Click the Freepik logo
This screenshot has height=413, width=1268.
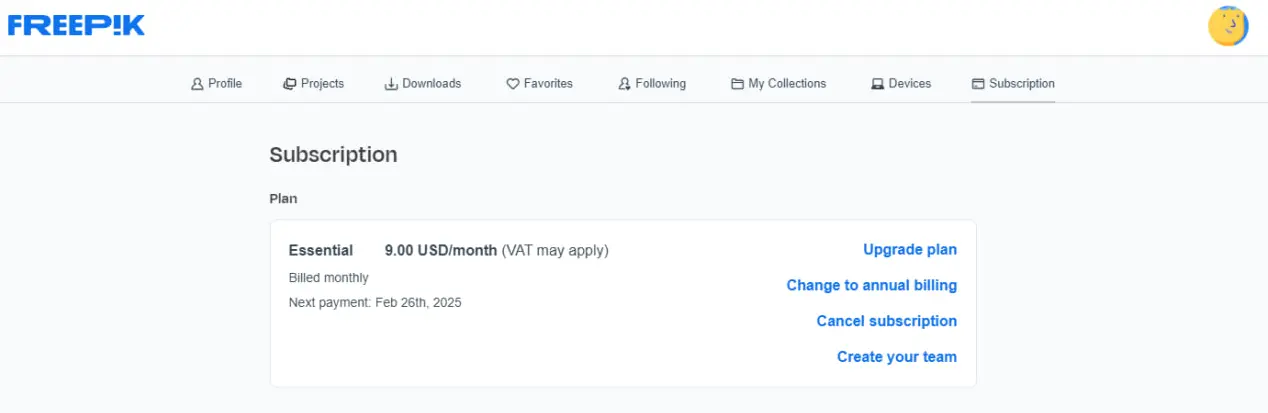(76, 26)
